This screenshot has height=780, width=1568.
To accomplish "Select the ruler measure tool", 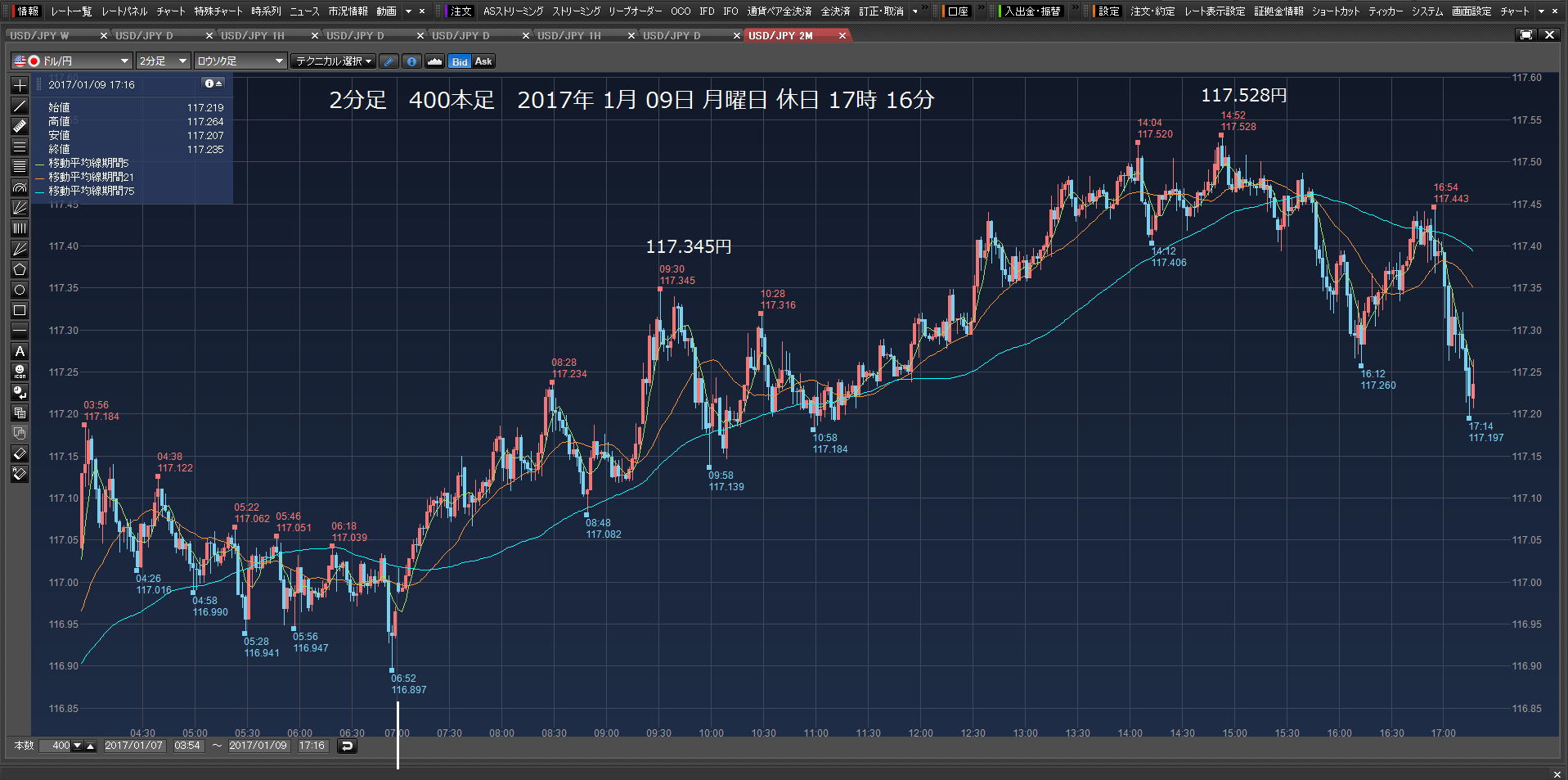I will [x=20, y=126].
